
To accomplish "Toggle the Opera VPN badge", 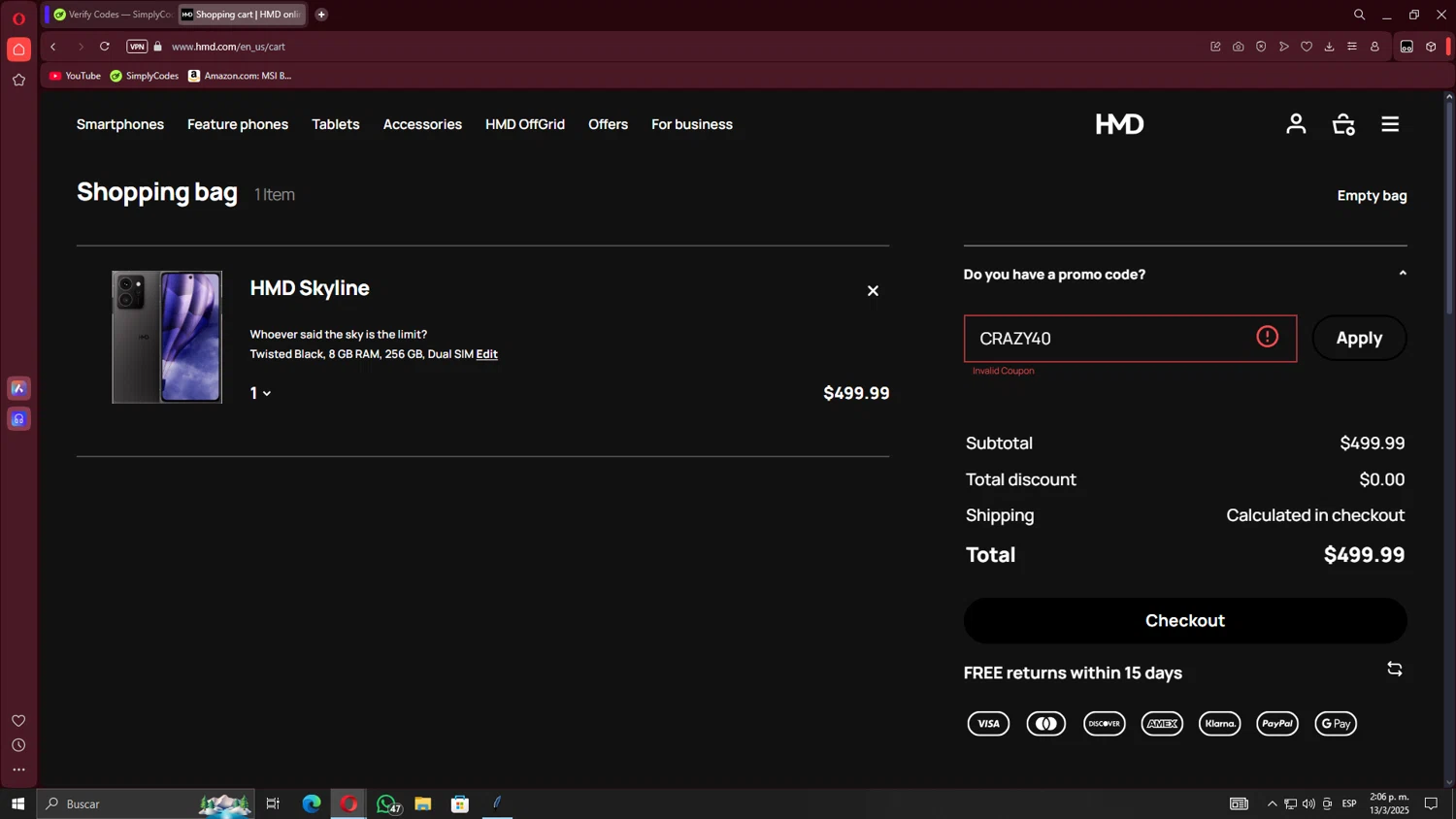I will point(137,47).
